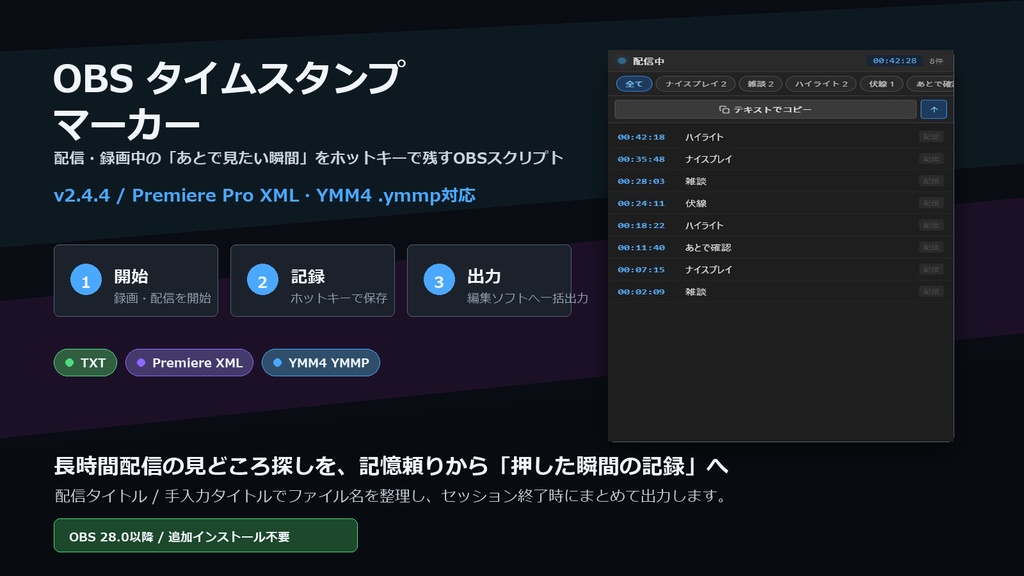The height and width of the screenshot is (576, 1024).
Task: Click the gray badge in the 00:11:40 row
Action: (x=931, y=248)
